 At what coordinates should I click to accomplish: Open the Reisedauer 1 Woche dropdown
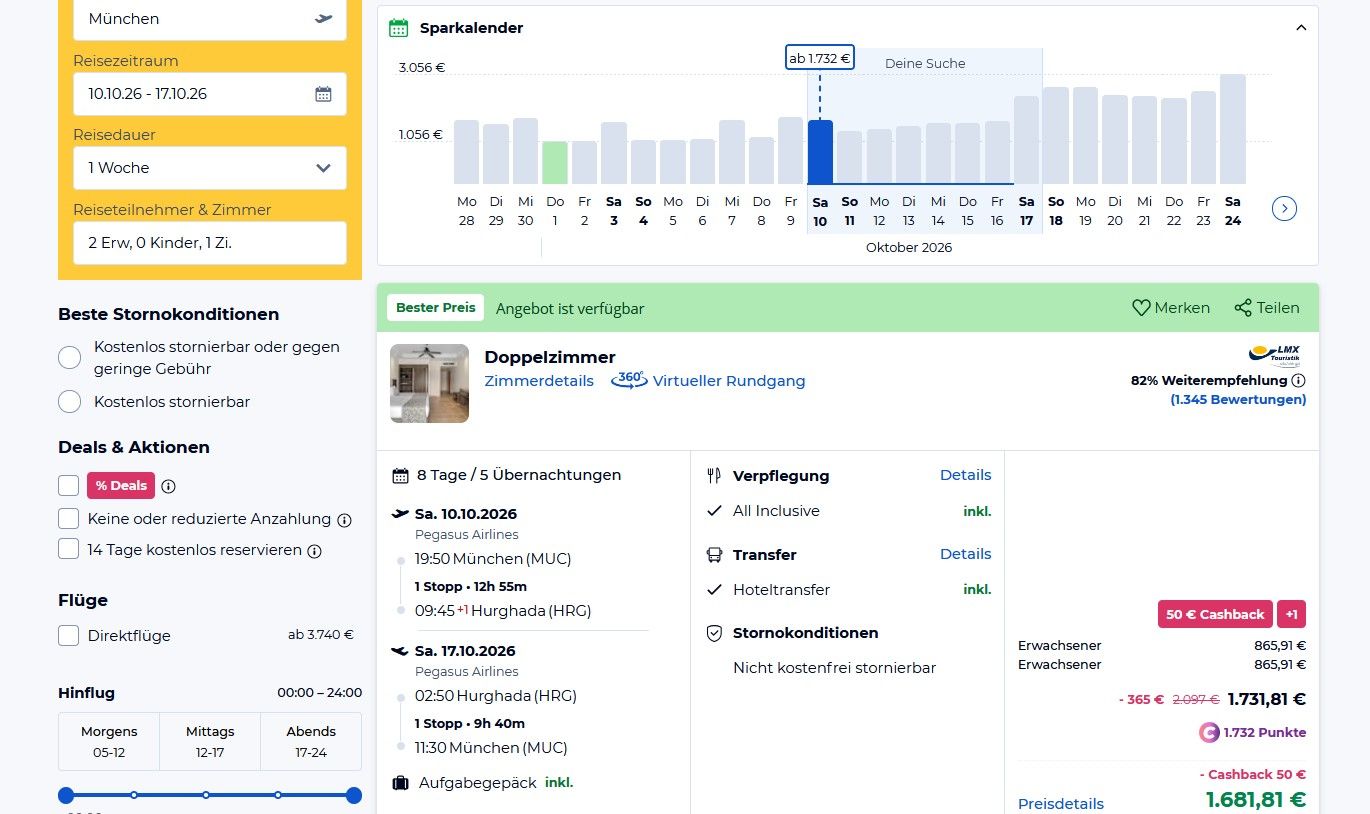pos(210,168)
